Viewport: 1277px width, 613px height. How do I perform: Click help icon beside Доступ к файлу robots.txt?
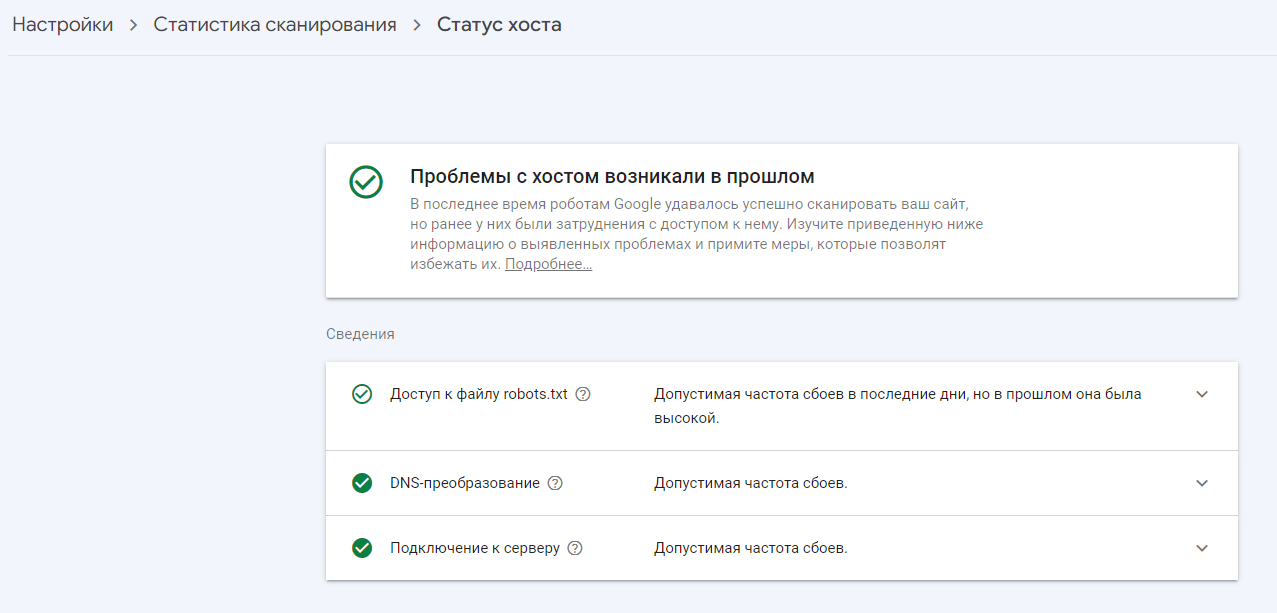click(x=583, y=394)
